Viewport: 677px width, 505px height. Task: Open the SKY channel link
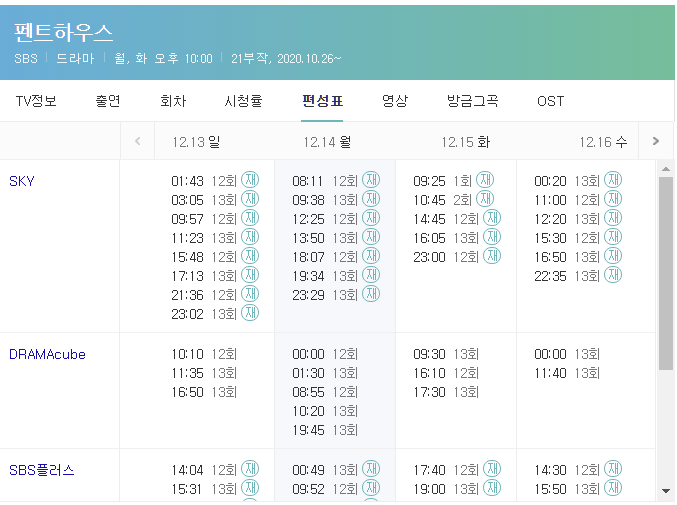(x=22, y=181)
